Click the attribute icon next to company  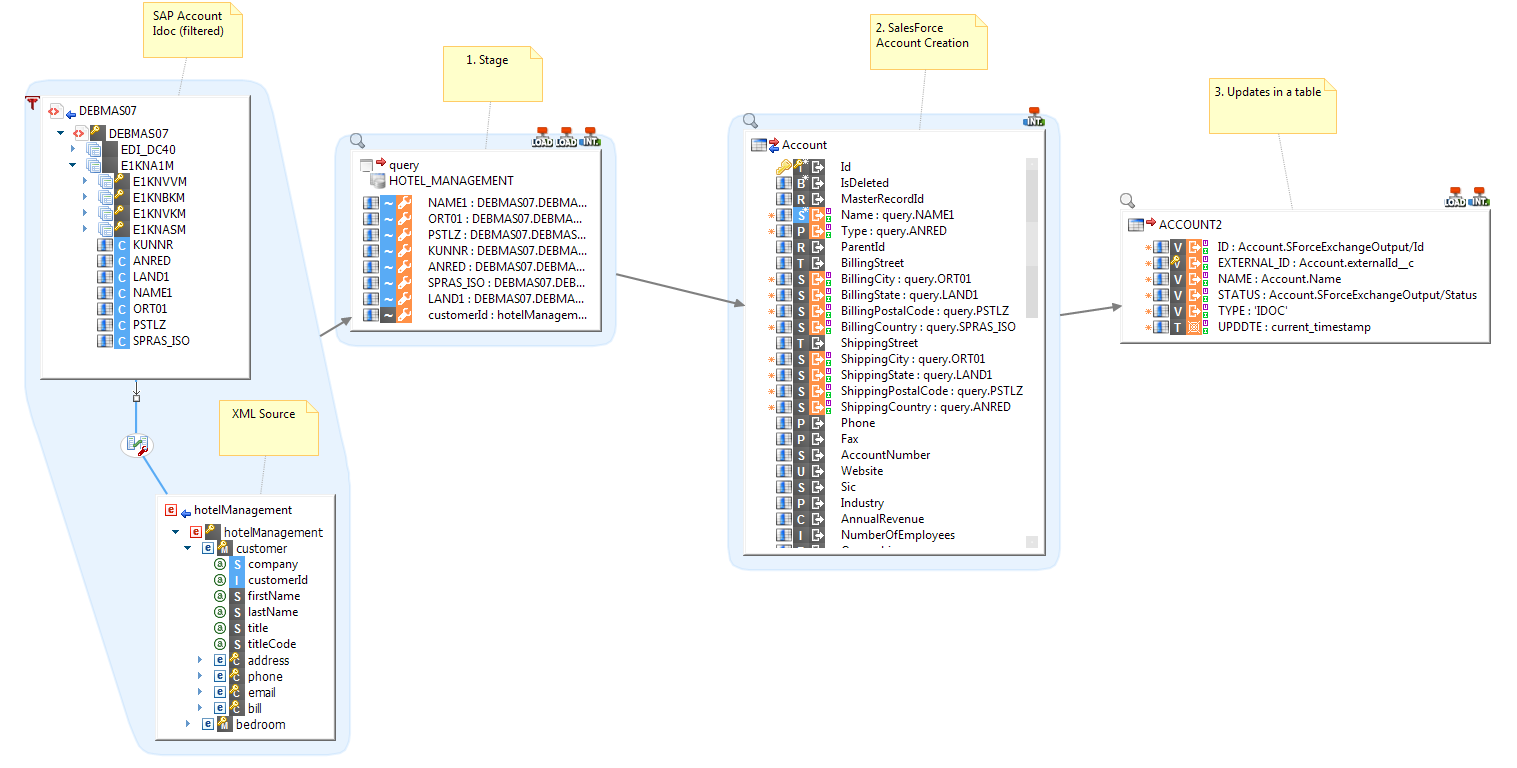(x=221, y=564)
